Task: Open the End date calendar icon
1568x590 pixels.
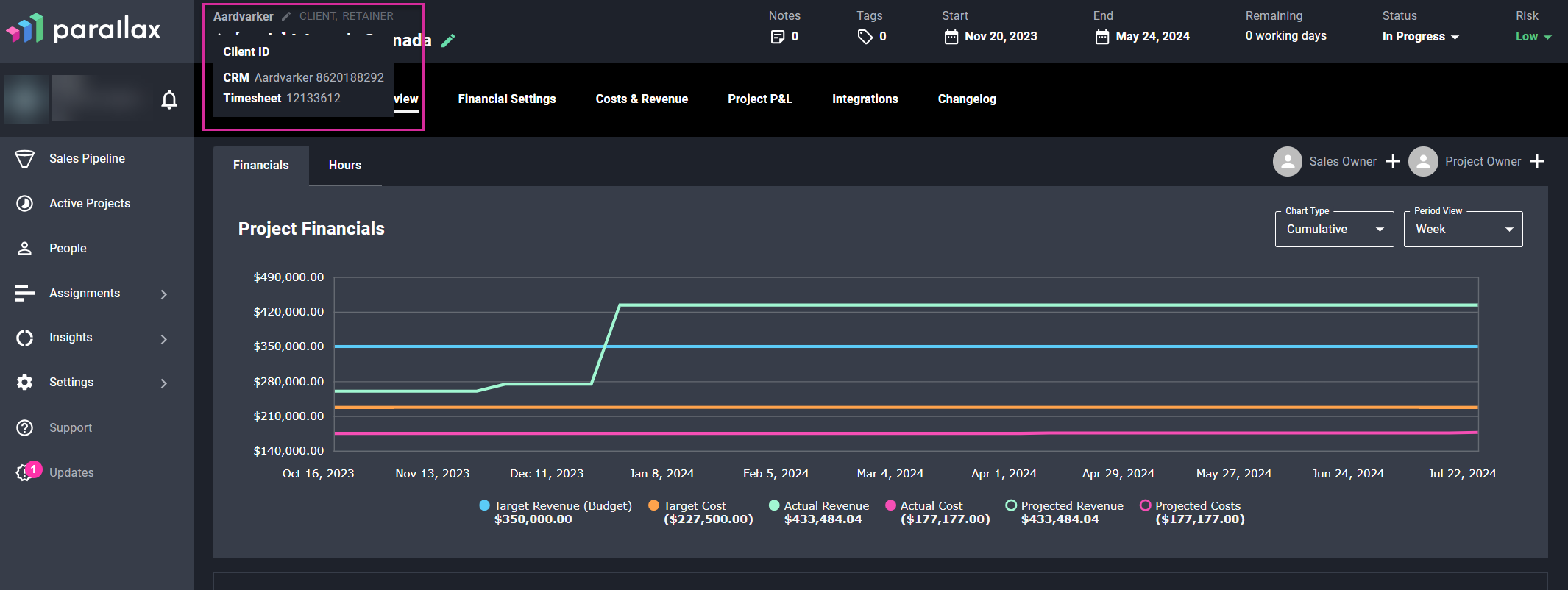Action: [x=1102, y=37]
